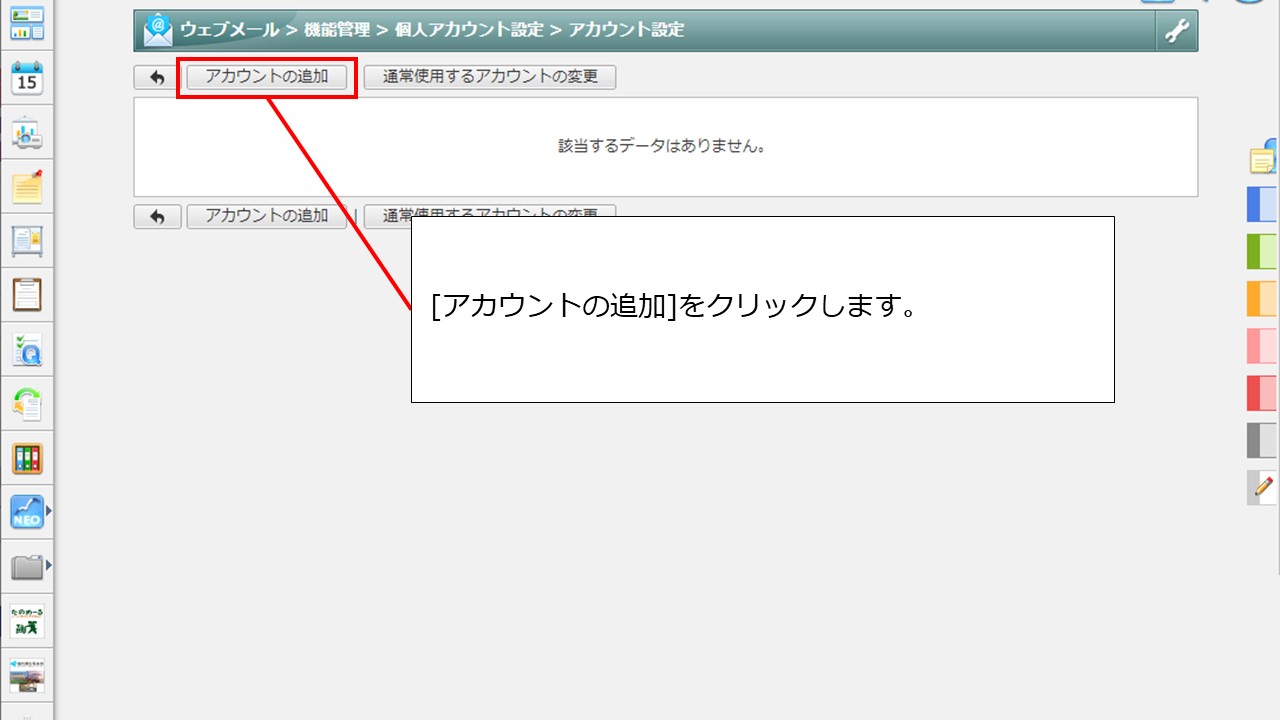Screen dimensions: 1280x720
Task: Pick the green sticky color swatch
Action: (1262, 251)
